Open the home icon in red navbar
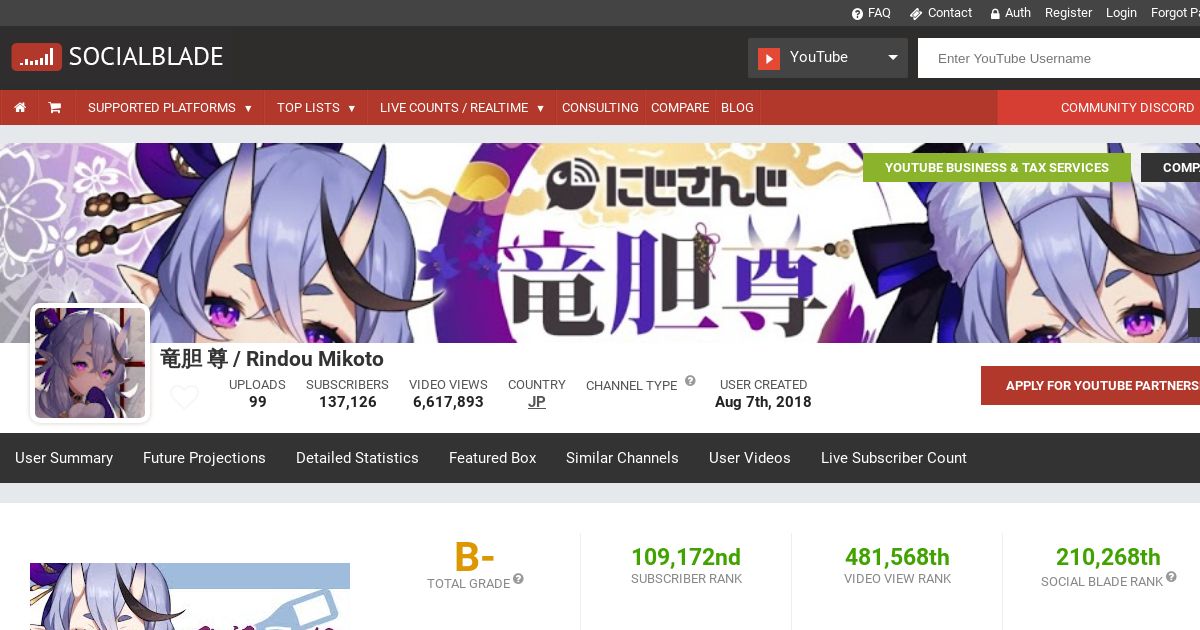Screen dimensions: 1200x630 [x=20, y=107]
